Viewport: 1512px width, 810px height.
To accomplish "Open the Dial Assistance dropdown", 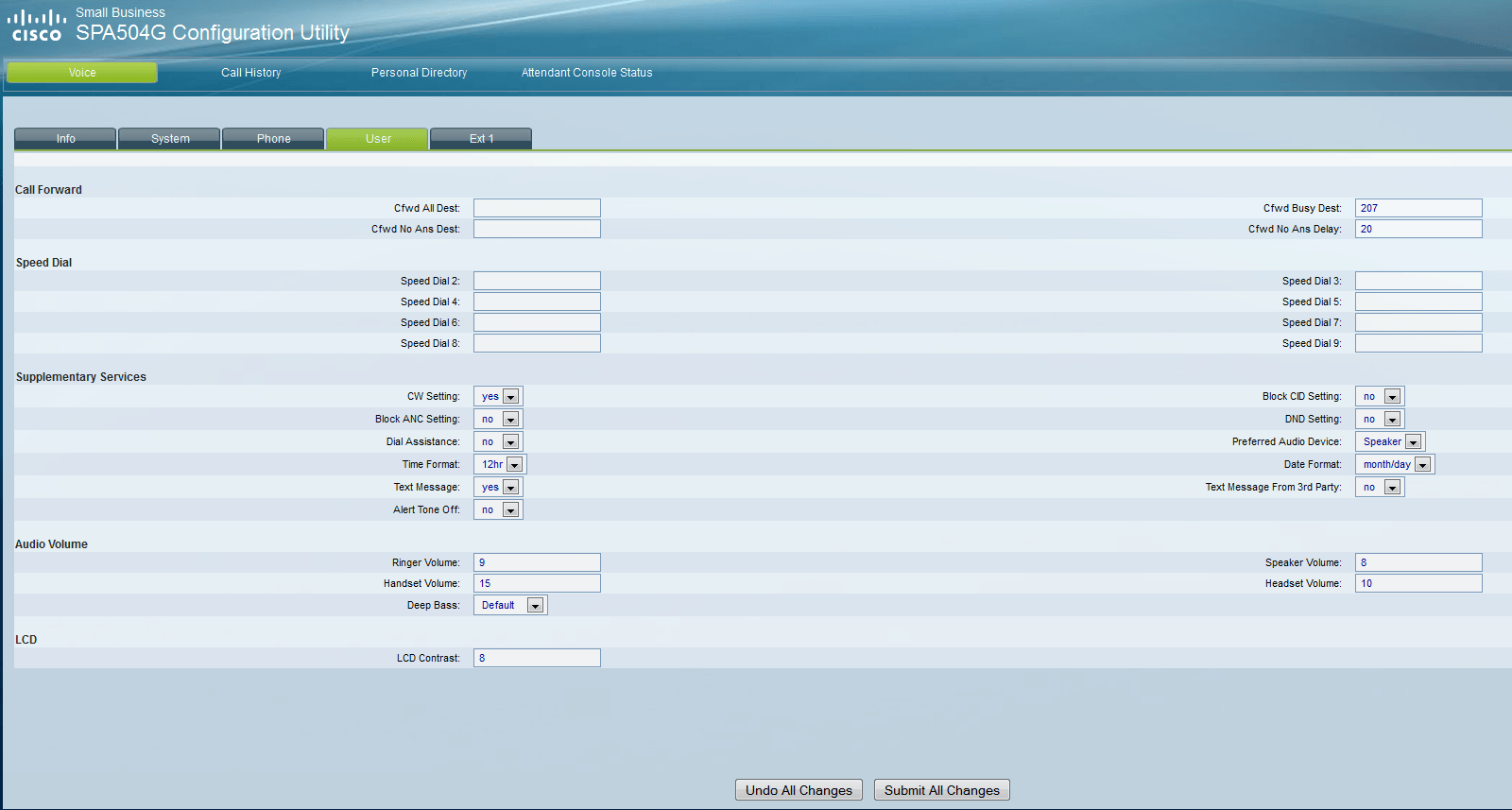I will (498, 441).
